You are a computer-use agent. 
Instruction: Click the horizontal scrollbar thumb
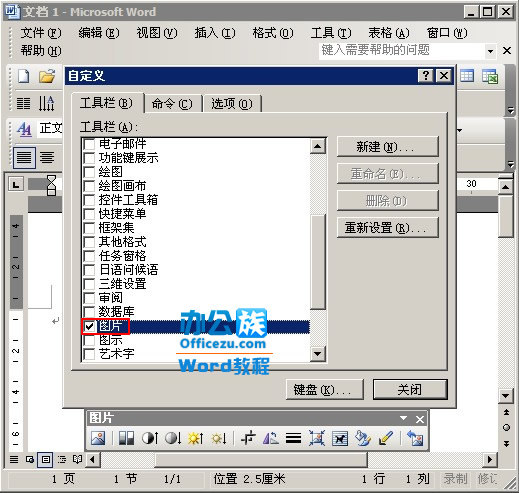tap(261, 460)
